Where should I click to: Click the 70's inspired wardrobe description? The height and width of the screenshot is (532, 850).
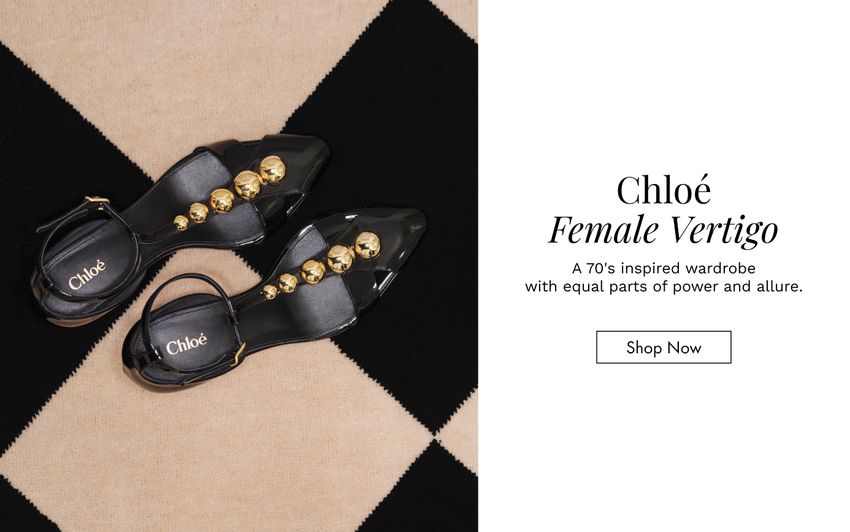coord(664,268)
